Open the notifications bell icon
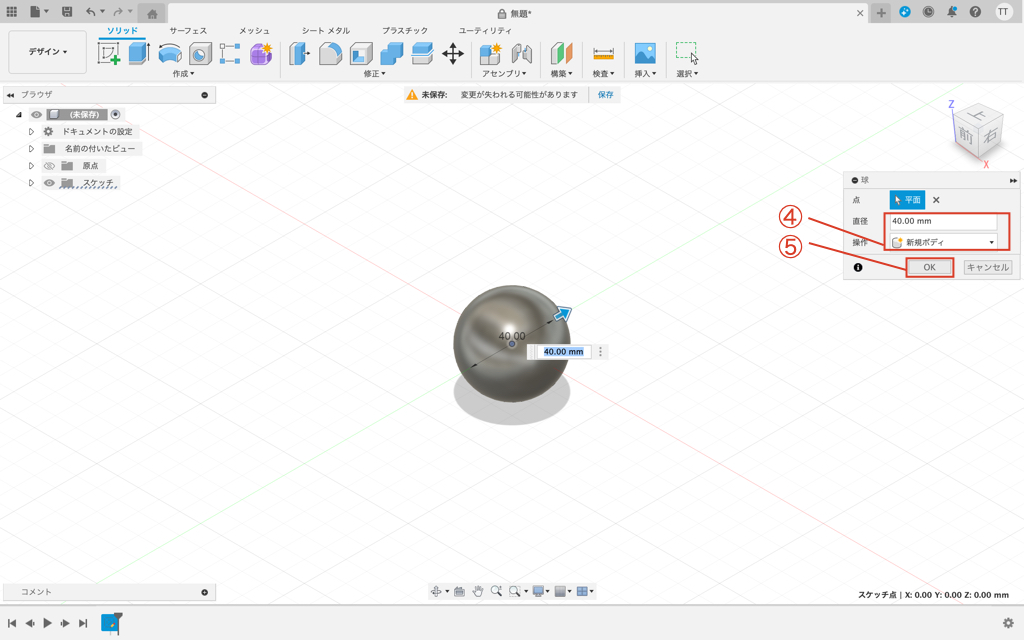The height and width of the screenshot is (640, 1024). pyautogui.click(x=952, y=12)
